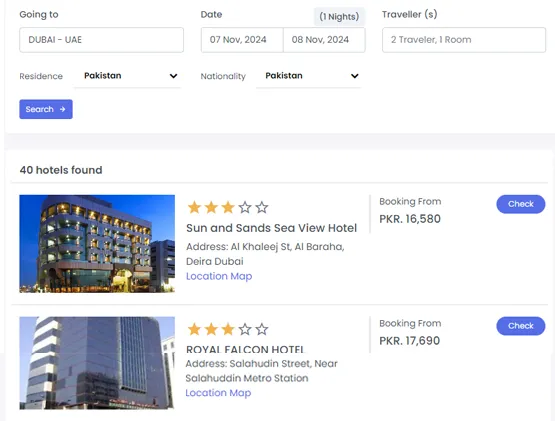This screenshot has height=421, width=555.
Task: Click fifth empty star of Sun and Sands rating
Action: (x=262, y=207)
